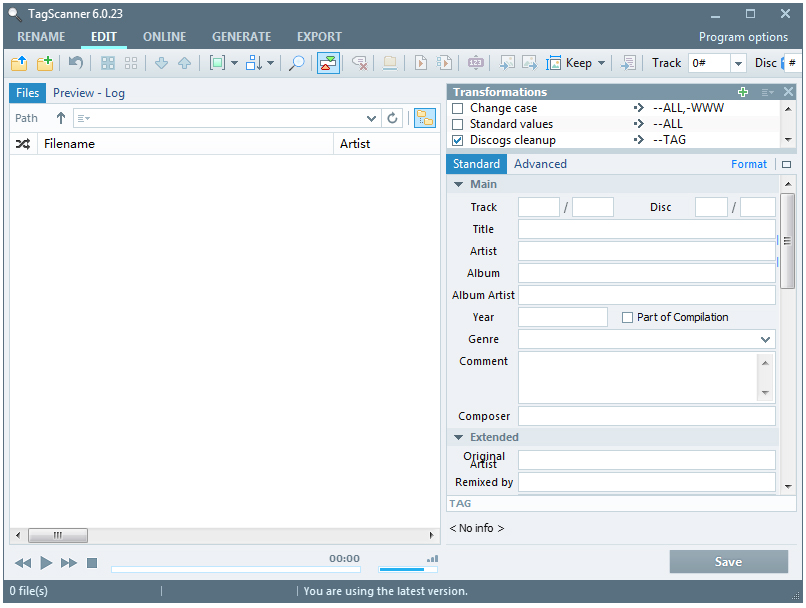The height and width of the screenshot is (608, 806).
Task: Click the export cover image icon
Action: 529,63
